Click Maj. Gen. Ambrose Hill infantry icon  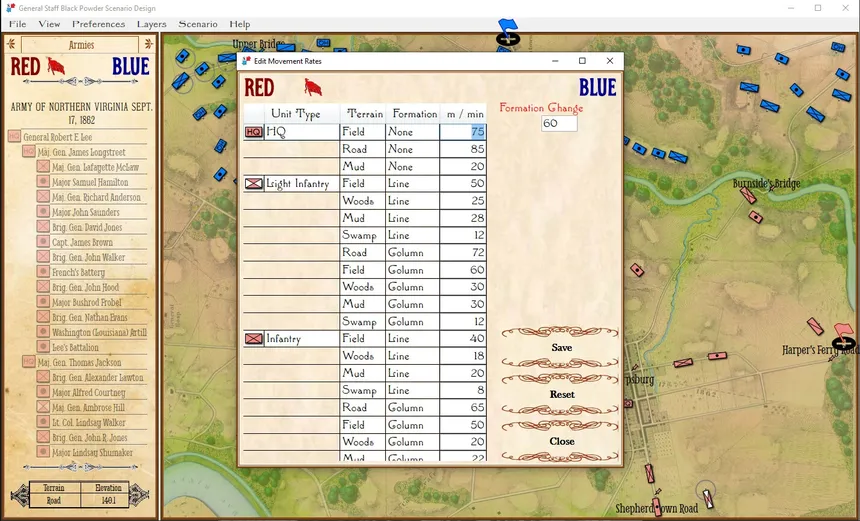pos(43,407)
